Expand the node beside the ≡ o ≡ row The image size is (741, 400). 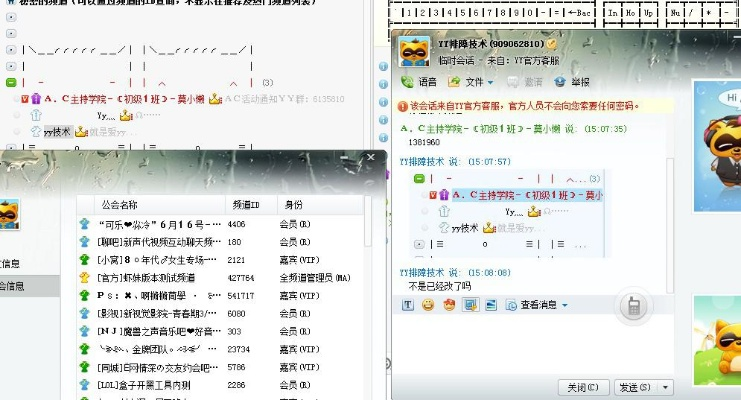[11, 148]
